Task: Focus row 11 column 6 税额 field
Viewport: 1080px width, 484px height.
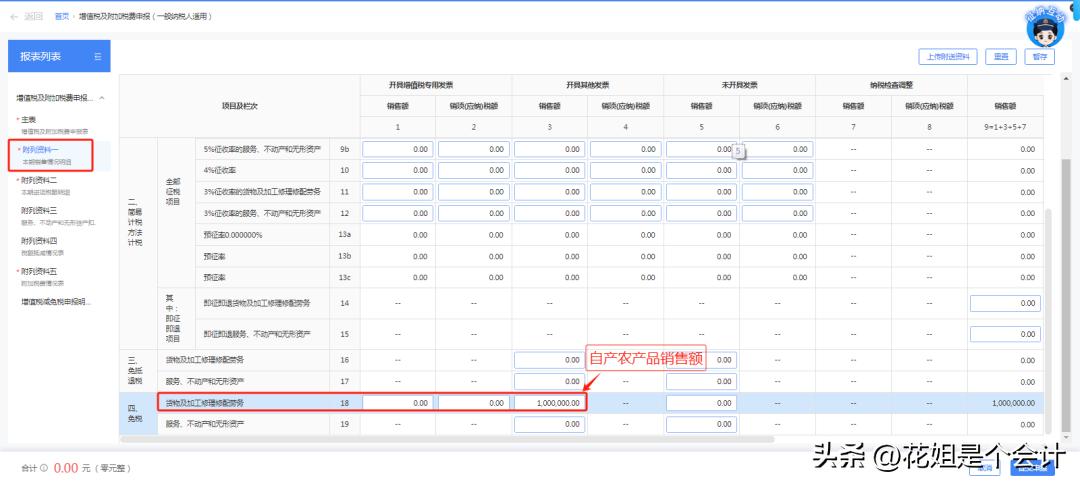Action: coord(777,192)
